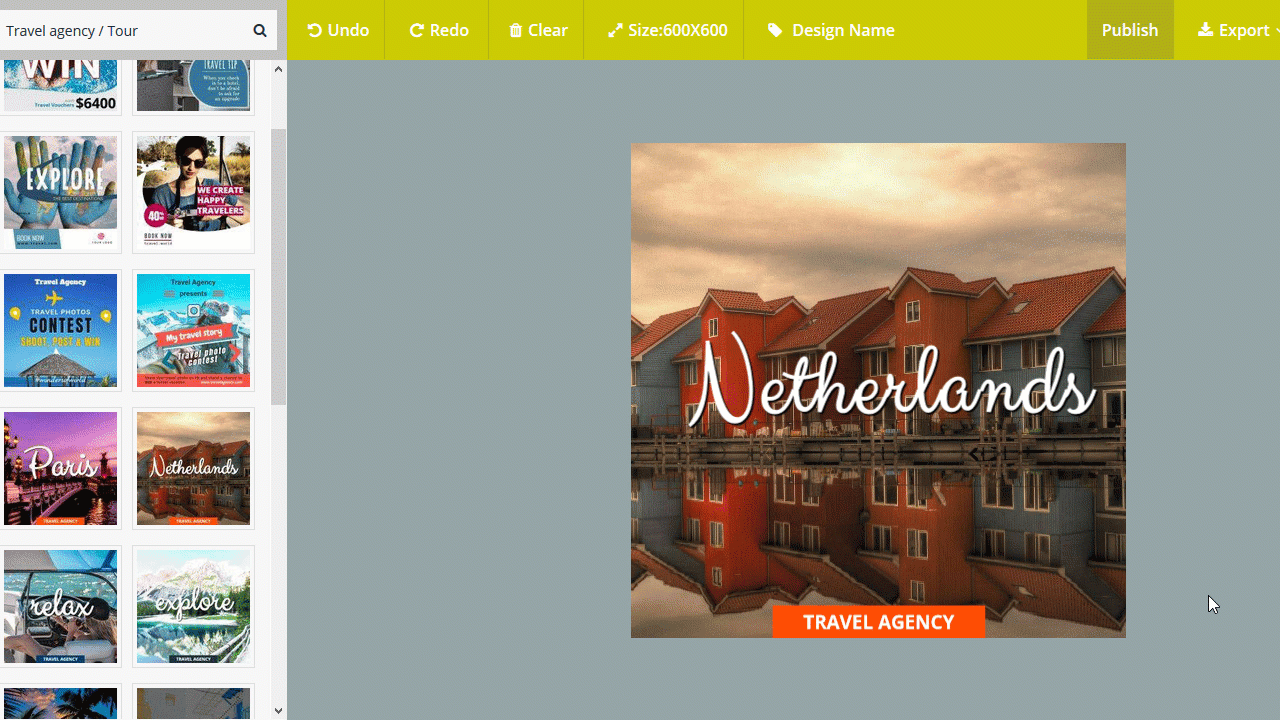Open the Export dropdown
The height and width of the screenshot is (720, 1280).
1238,30
